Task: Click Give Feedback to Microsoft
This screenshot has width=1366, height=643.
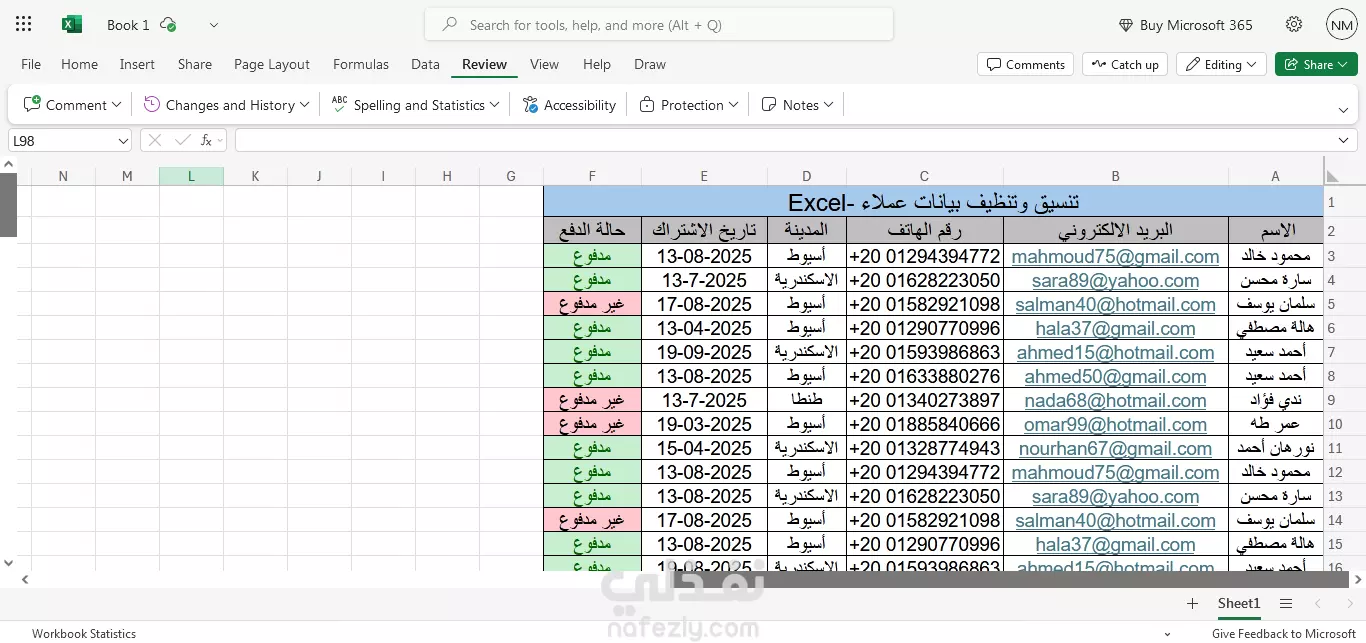Action: click(1284, 633)
